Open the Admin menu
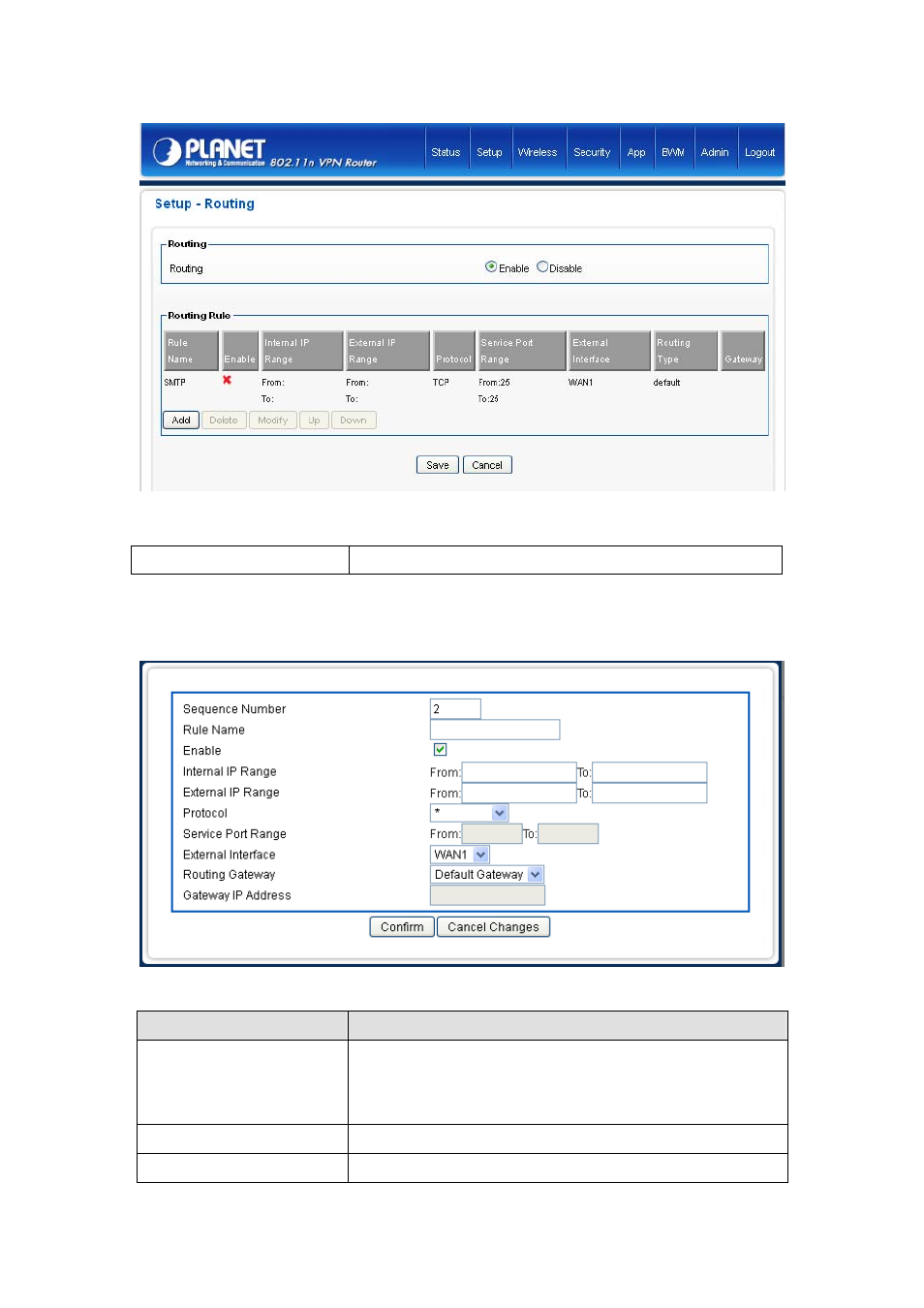 715,152
